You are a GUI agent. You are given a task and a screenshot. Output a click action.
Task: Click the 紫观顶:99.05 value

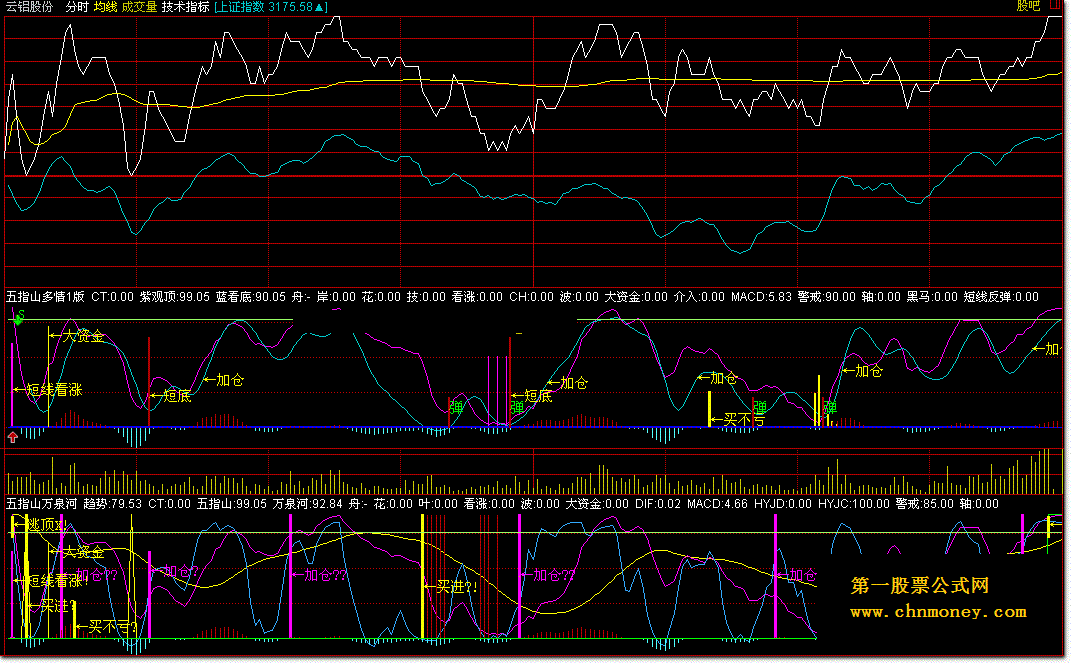tap(175, 297)
